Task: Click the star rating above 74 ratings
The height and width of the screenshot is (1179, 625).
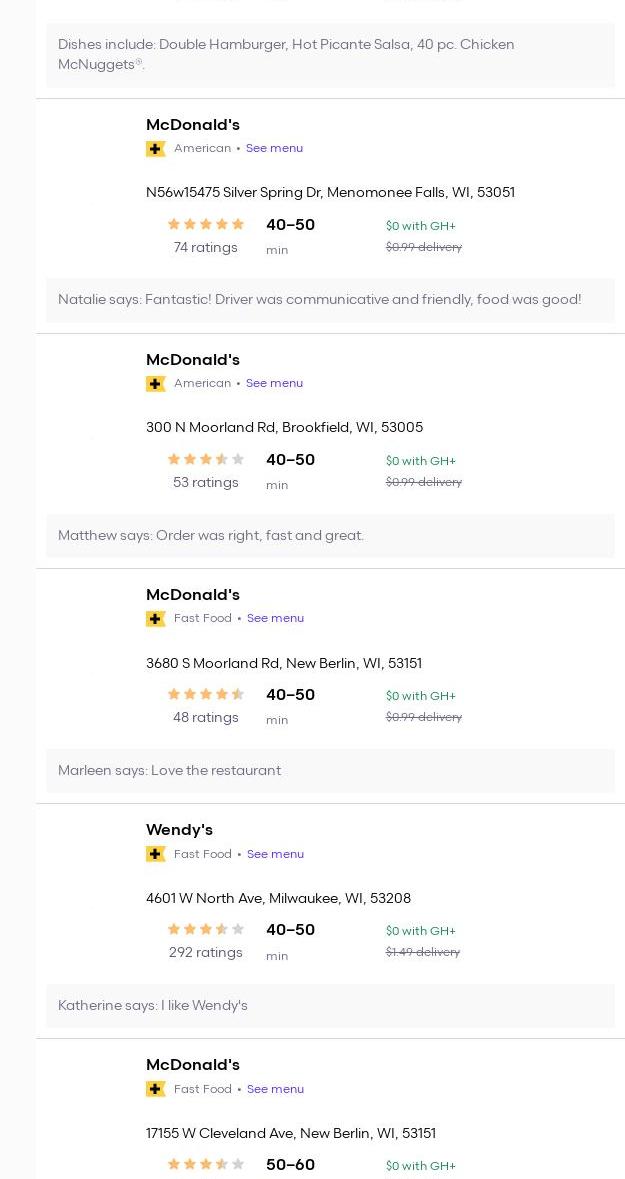Action: 206,225
